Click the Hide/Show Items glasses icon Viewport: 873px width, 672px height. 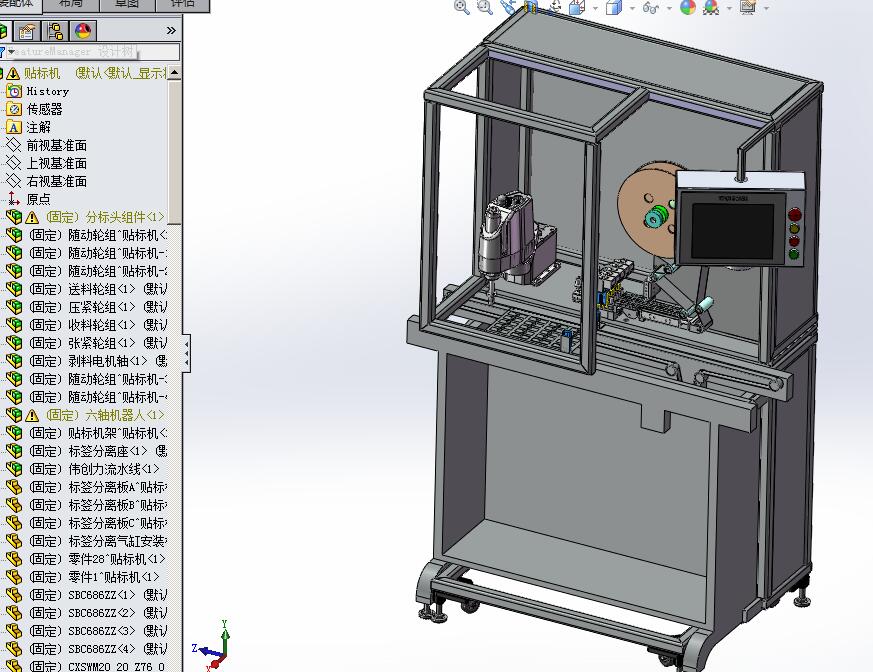[x=650, y=7]
